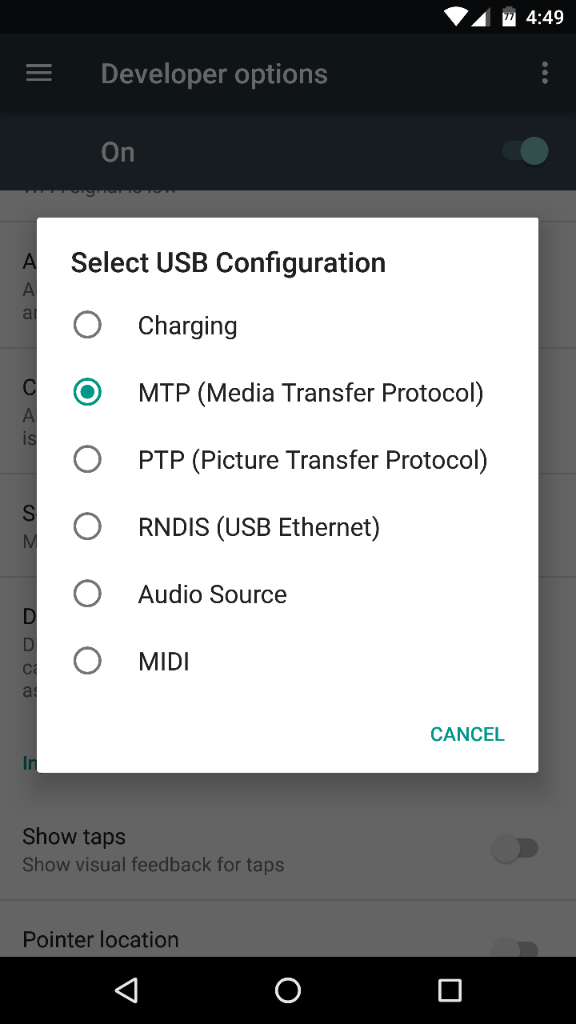The width and height of the screenshot is (576, 1024).
Task: Select the PTP radio button
Action: pos(88,459)
